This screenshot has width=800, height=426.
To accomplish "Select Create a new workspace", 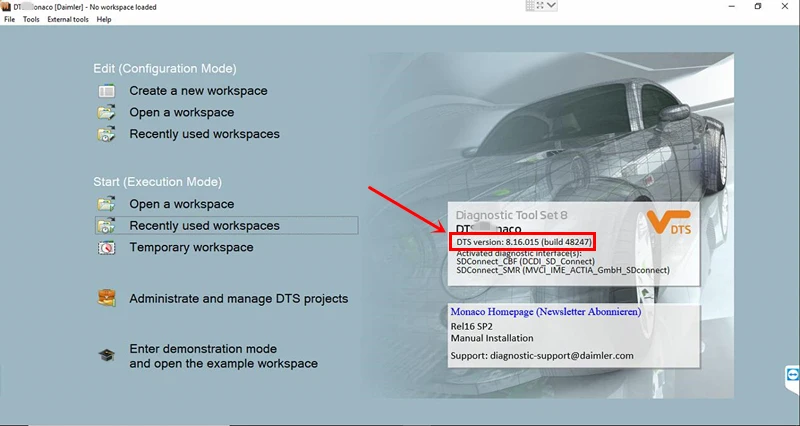I will coord(198,91).
